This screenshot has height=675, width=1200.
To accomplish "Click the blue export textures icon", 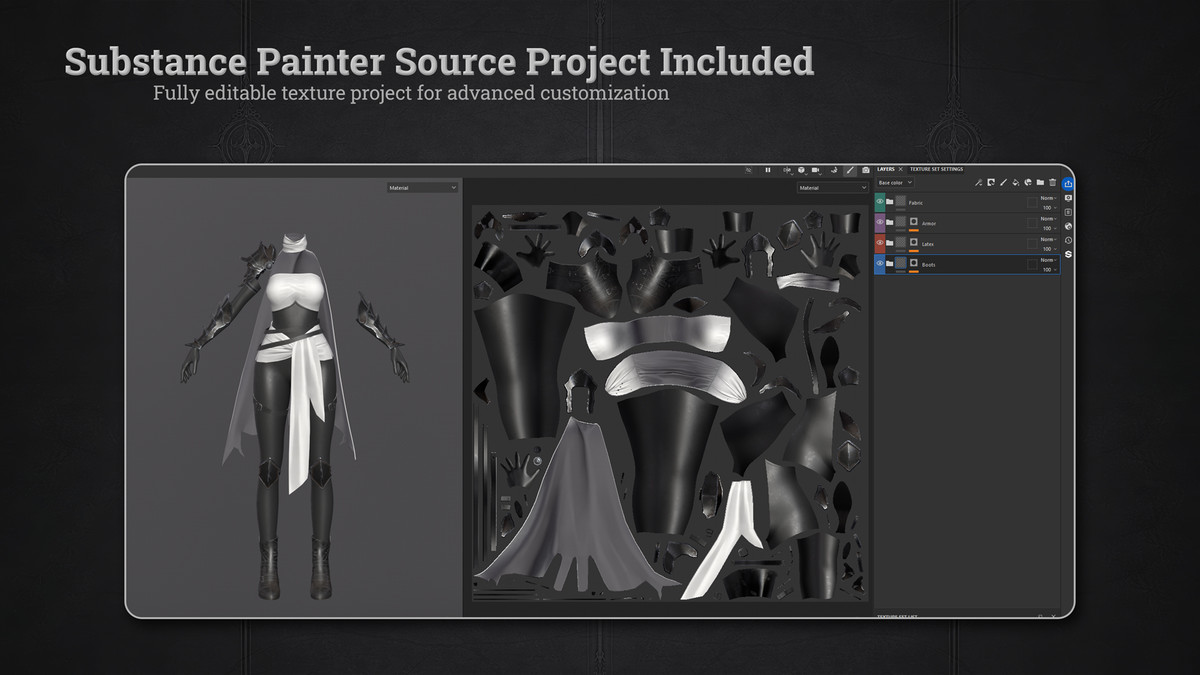I will click(1068, 183).
